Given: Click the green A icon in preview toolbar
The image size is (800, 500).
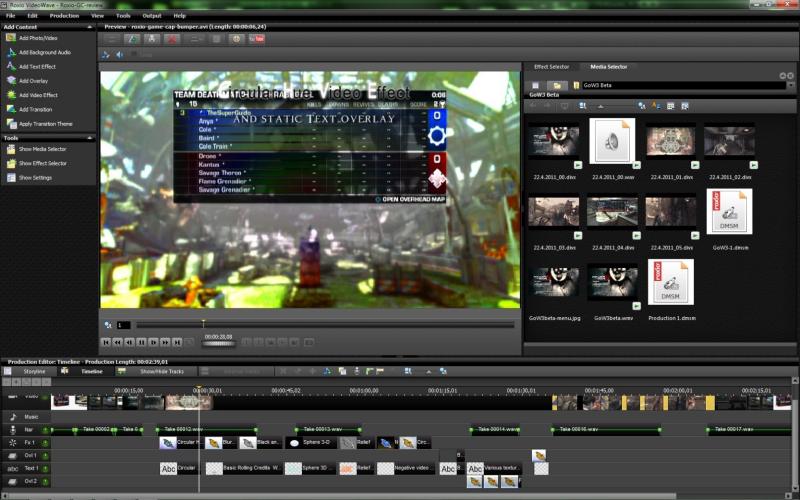Looking at the screenshot, I should coord(132,39).
